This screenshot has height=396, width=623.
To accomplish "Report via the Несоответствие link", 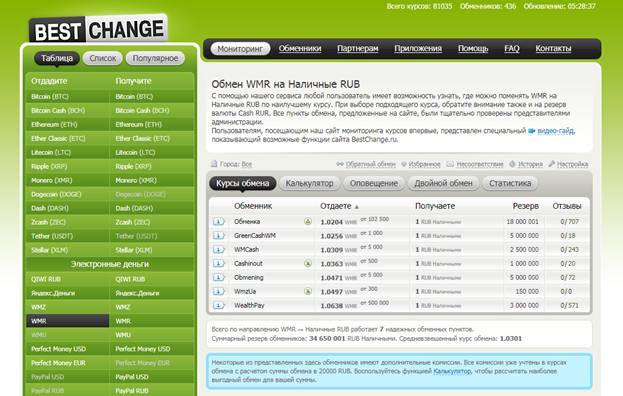I will tap(480, 164).
